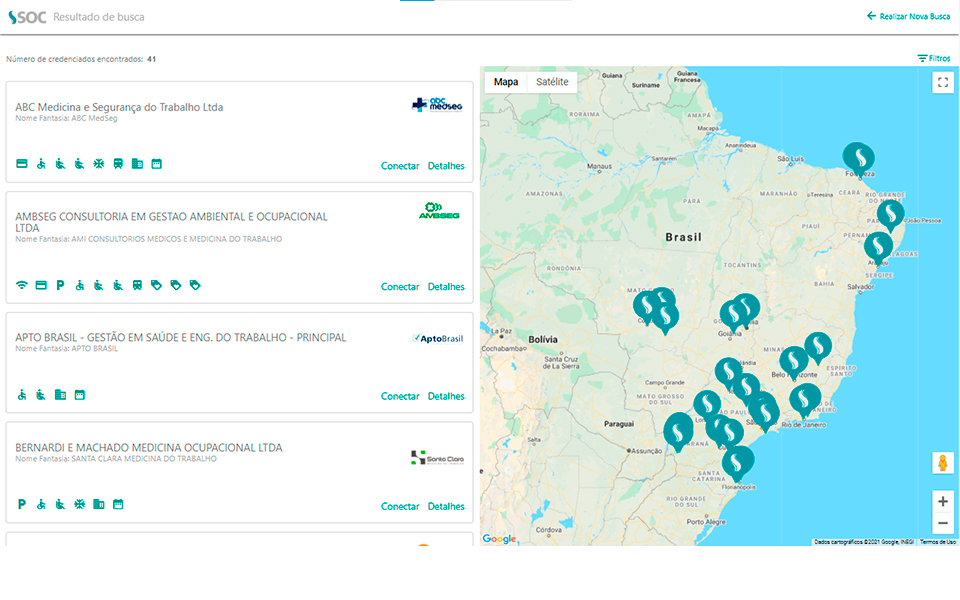Toggle the map fullscreen view
This screenshot has width=960, height=600.
pyautogui.click(x=943, y=82)
